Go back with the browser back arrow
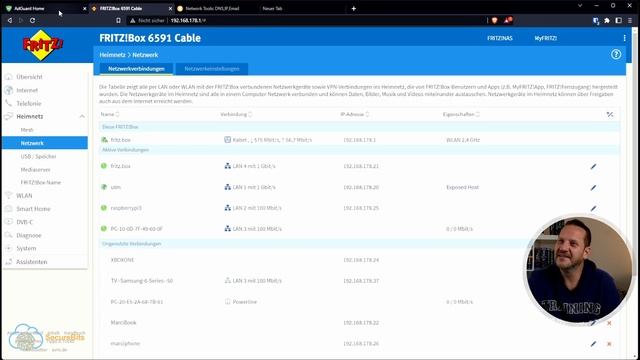 (x=10, y=20)
